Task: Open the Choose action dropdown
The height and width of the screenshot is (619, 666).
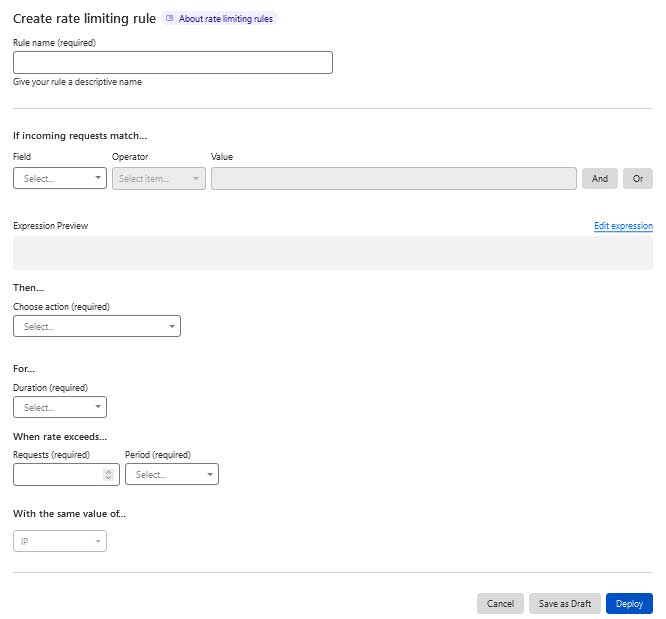Action: pos(97,326)
